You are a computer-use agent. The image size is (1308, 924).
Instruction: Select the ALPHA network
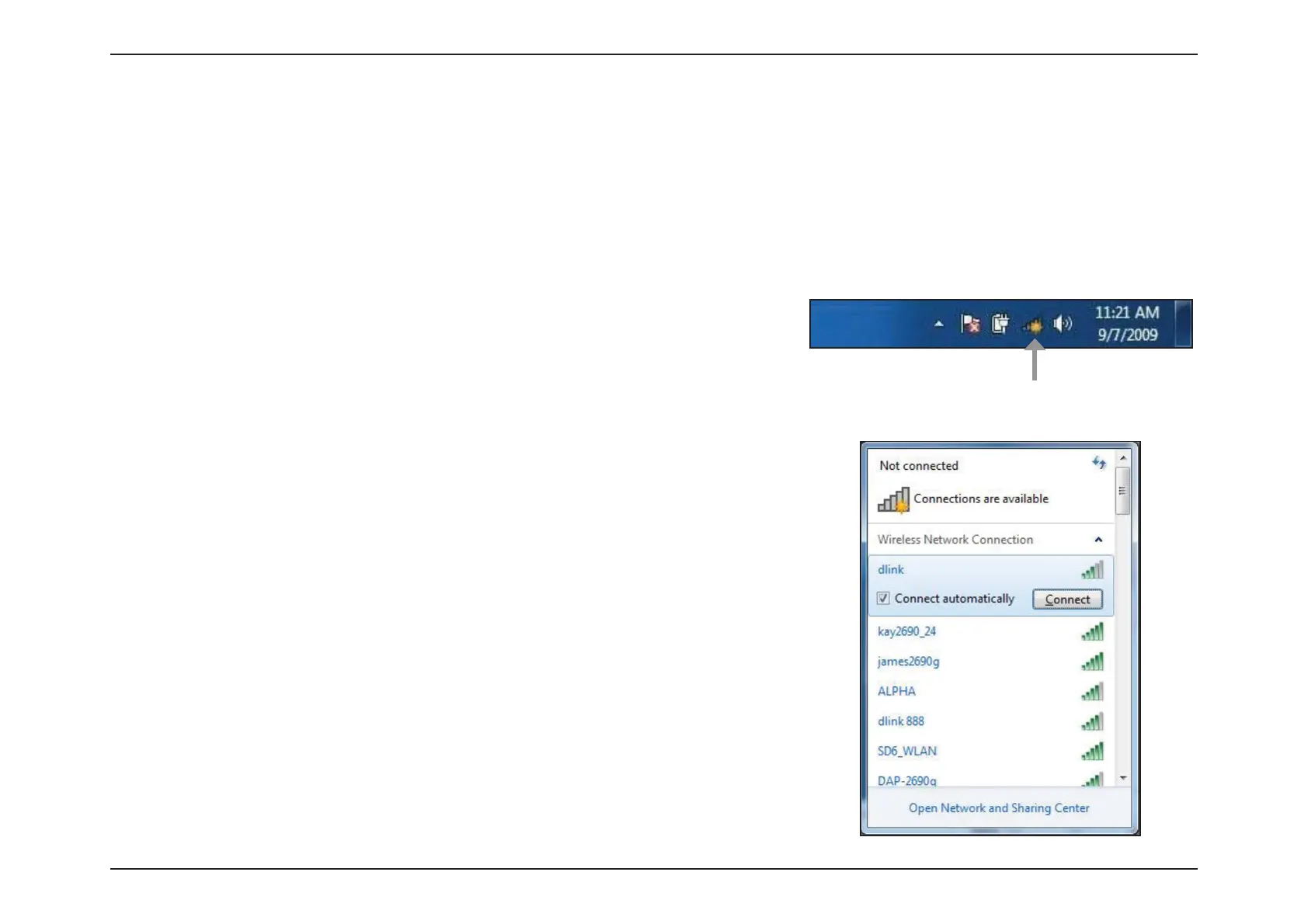(990, 692)
